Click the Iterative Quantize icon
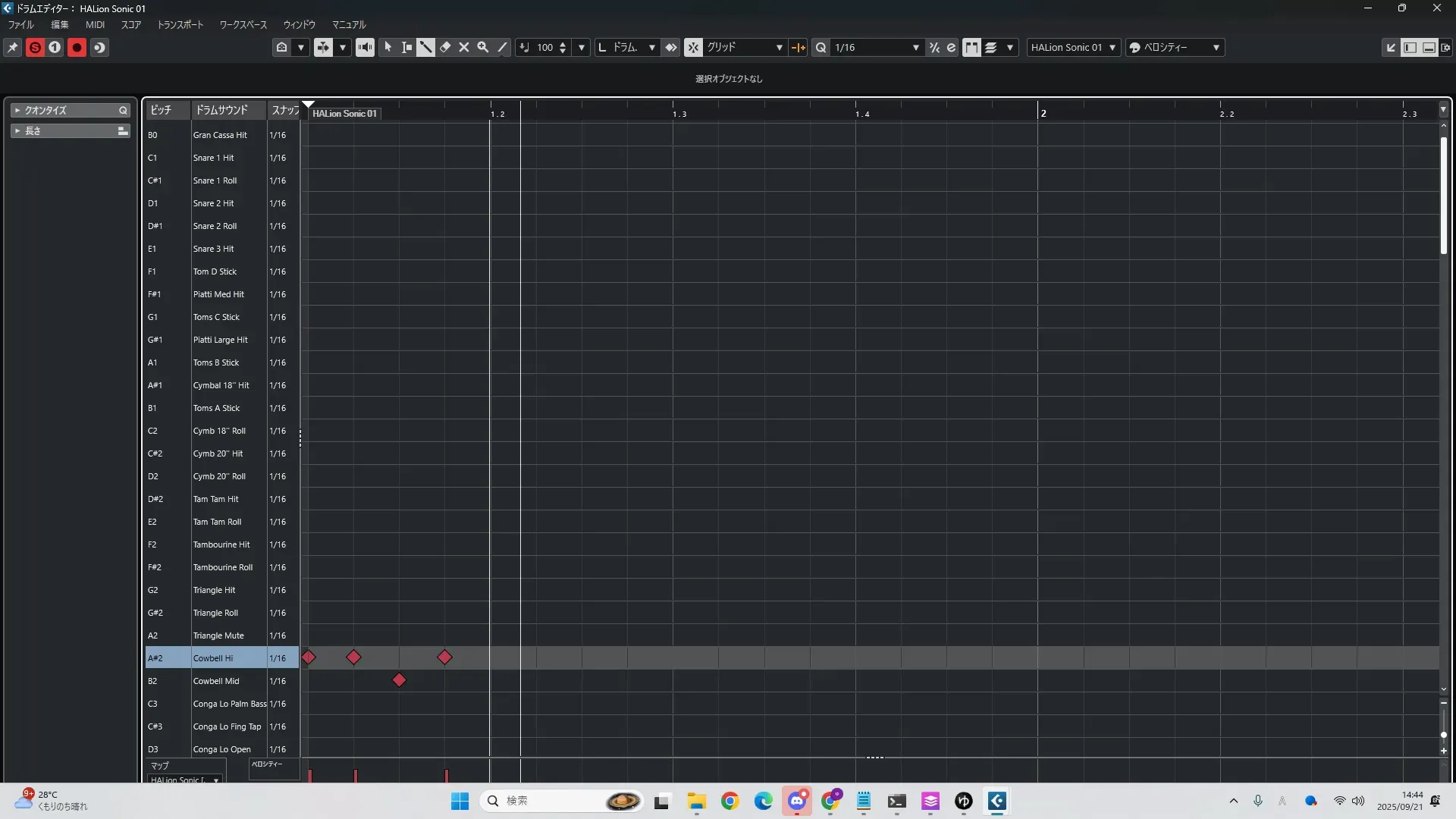This screenshot has height=819, width=1456. click(934, 47)
